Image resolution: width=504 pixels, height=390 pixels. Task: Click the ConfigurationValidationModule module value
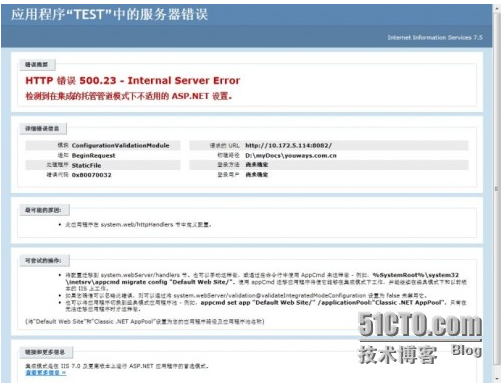121,145
